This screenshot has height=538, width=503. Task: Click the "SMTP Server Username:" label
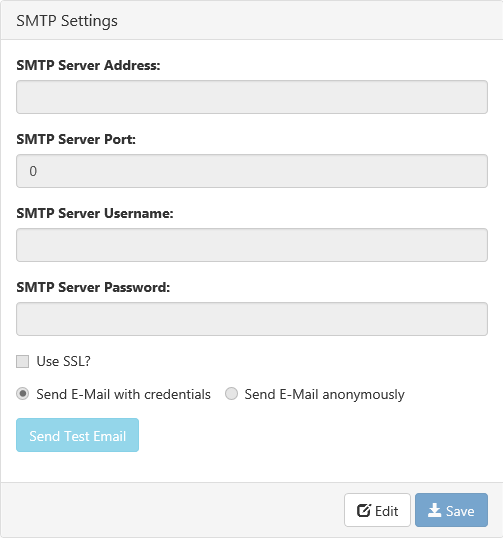pyautogui.click(x=95, y=213)
